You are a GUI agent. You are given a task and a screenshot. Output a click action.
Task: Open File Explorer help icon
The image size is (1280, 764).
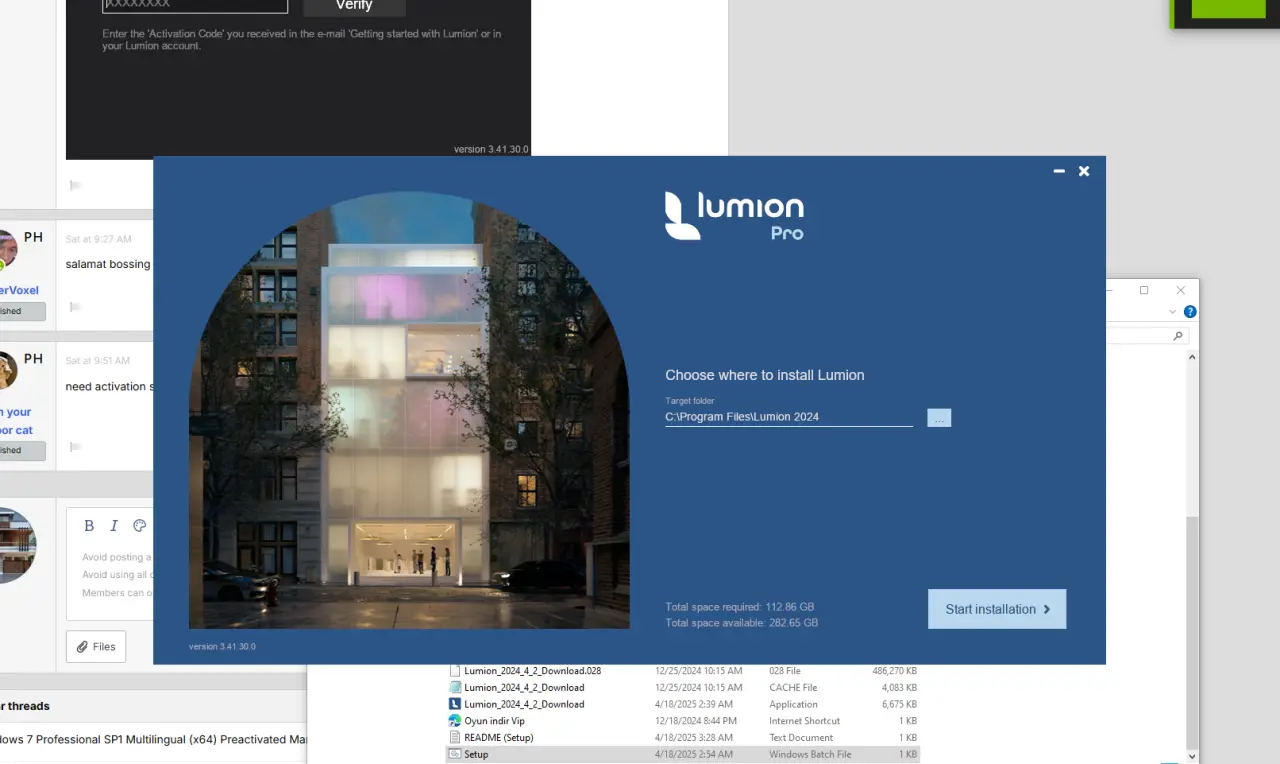[1190, 312]
